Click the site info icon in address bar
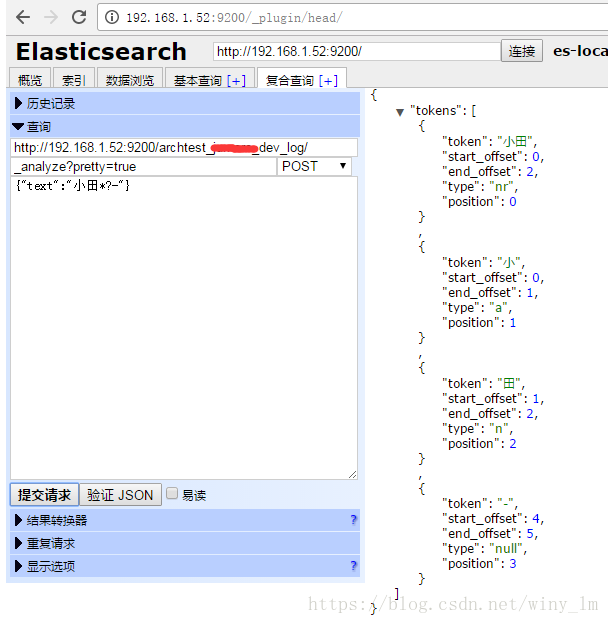609x624 pixels. point(112,17)
